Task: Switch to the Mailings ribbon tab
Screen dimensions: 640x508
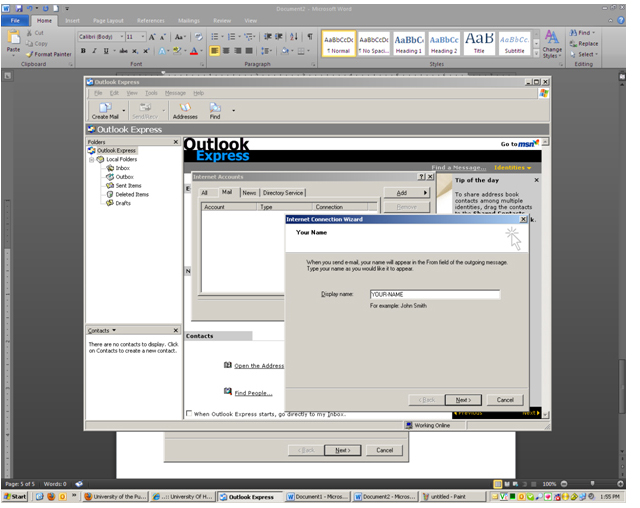Action: (189, 20)
